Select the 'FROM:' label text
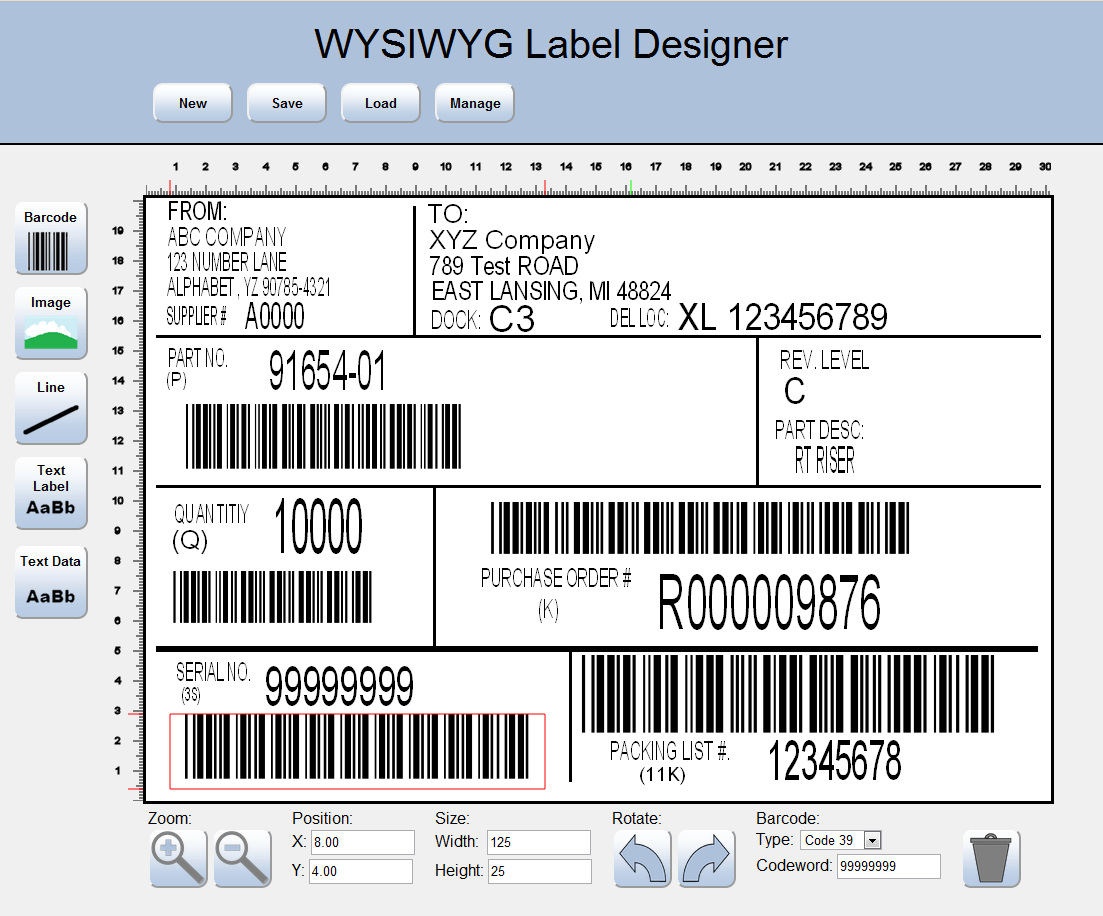Image resolution: width=1103 pixels, height=916 pixels. pos(198,211)
